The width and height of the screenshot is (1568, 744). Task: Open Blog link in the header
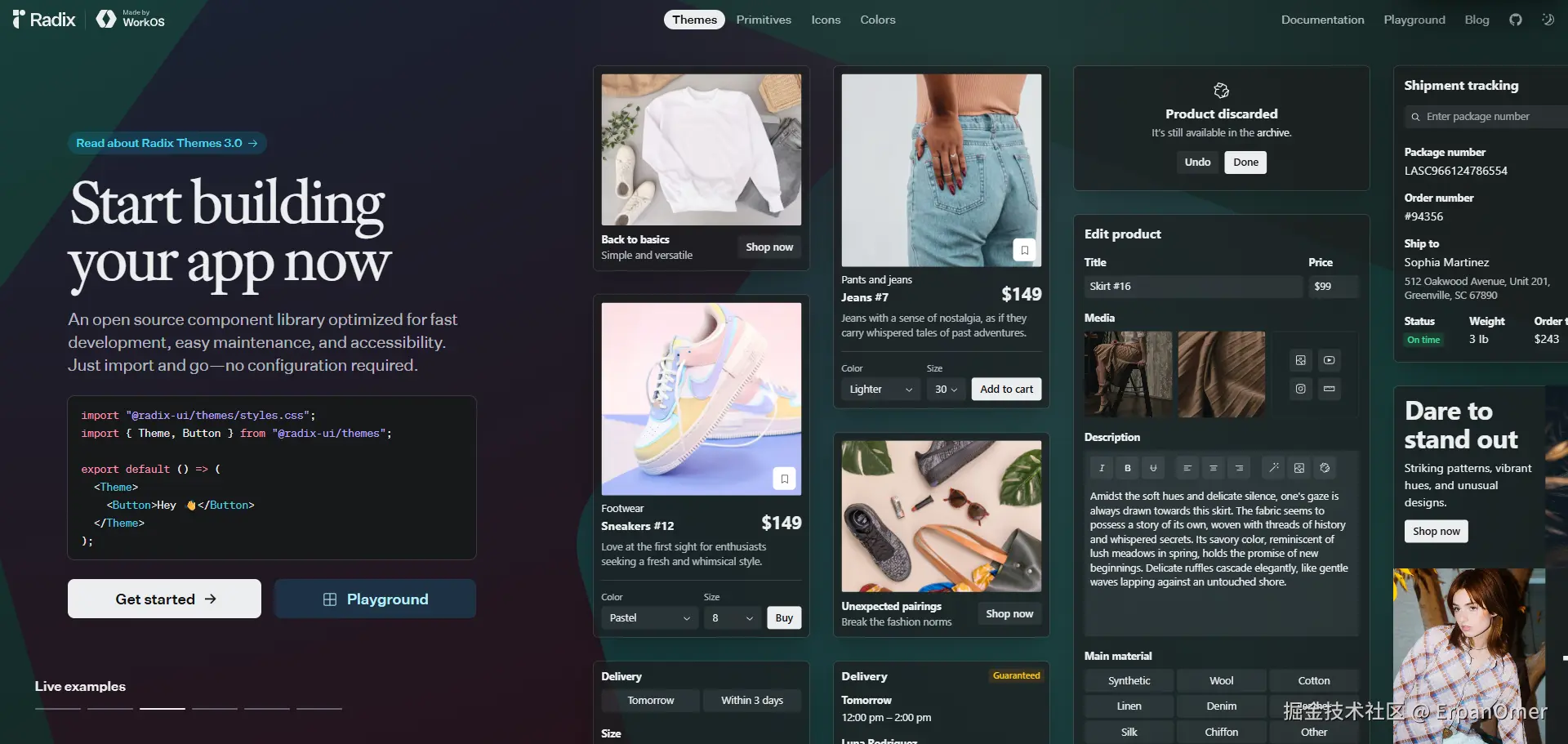pyautogui.click(x=1477, y=20)
